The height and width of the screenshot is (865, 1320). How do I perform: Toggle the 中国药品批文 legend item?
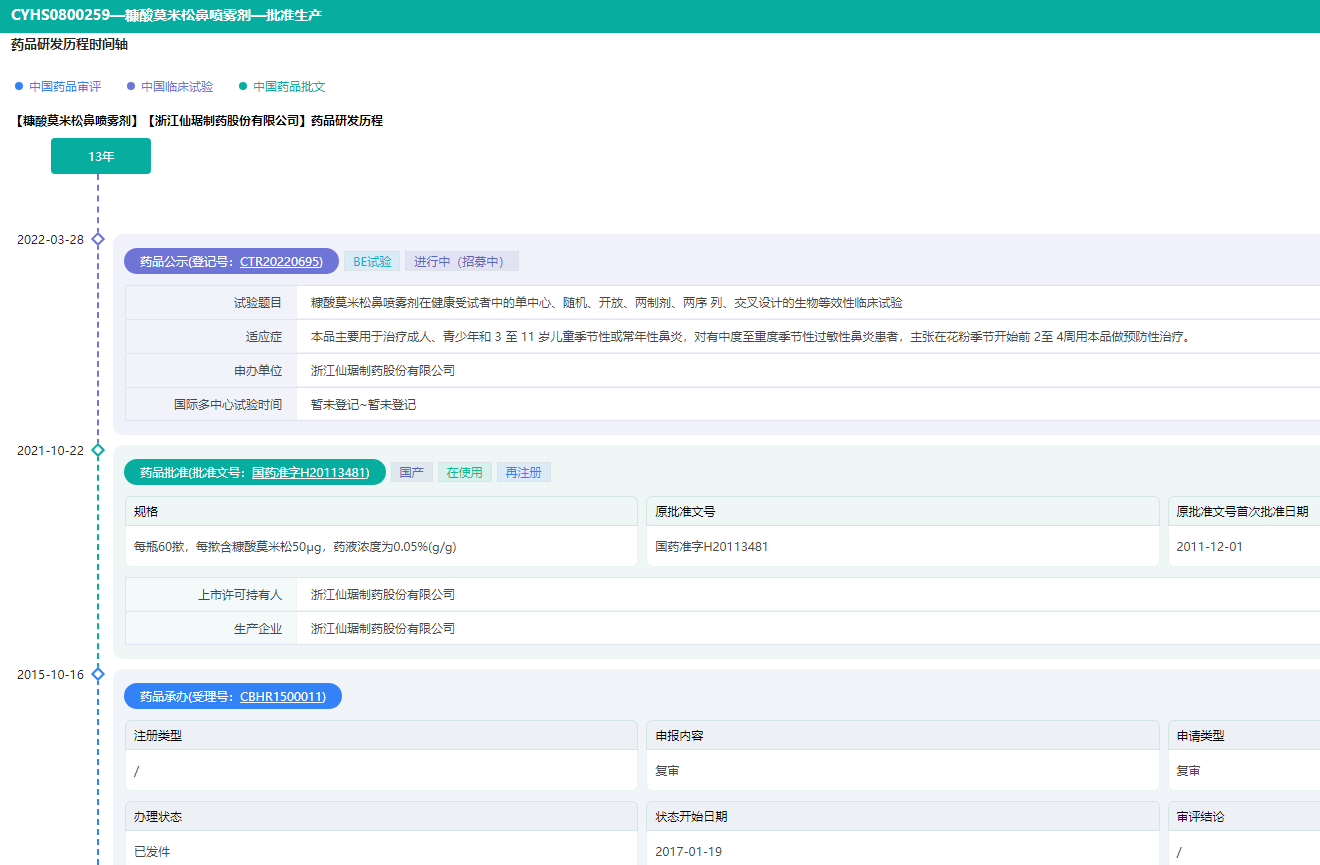pyautogui.click(x=289, y=87)
